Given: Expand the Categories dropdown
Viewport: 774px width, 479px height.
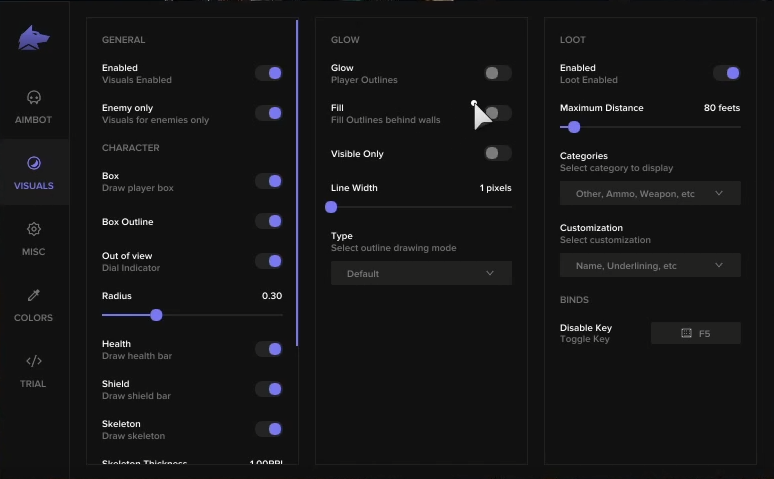Looking at the screenshot, I should point(649,193).
